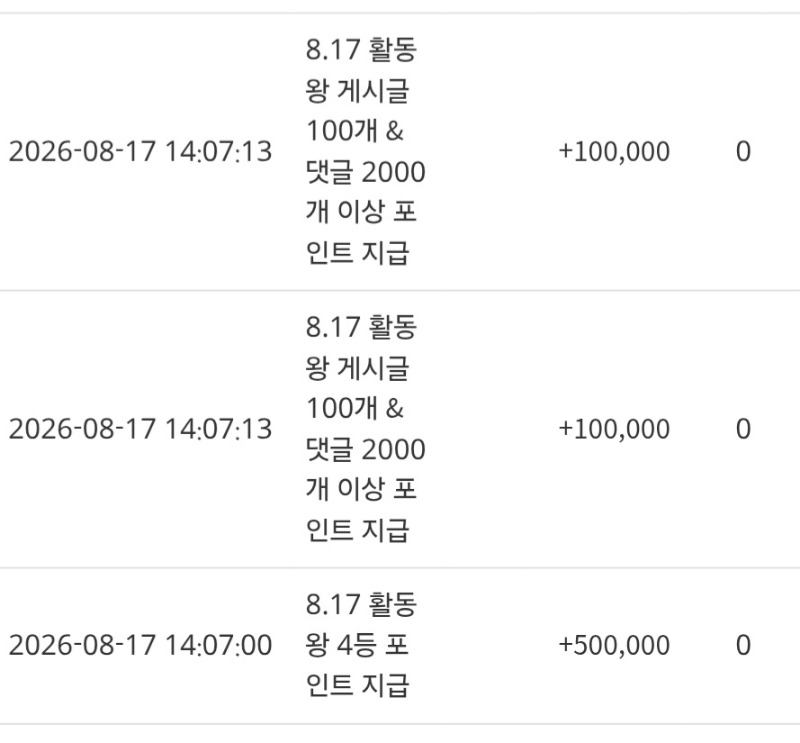This screenshot has height=743, width=800.
Task: Click the 100개 & line in the middle row
Action: pyautogui.click(x=355, y=408)
